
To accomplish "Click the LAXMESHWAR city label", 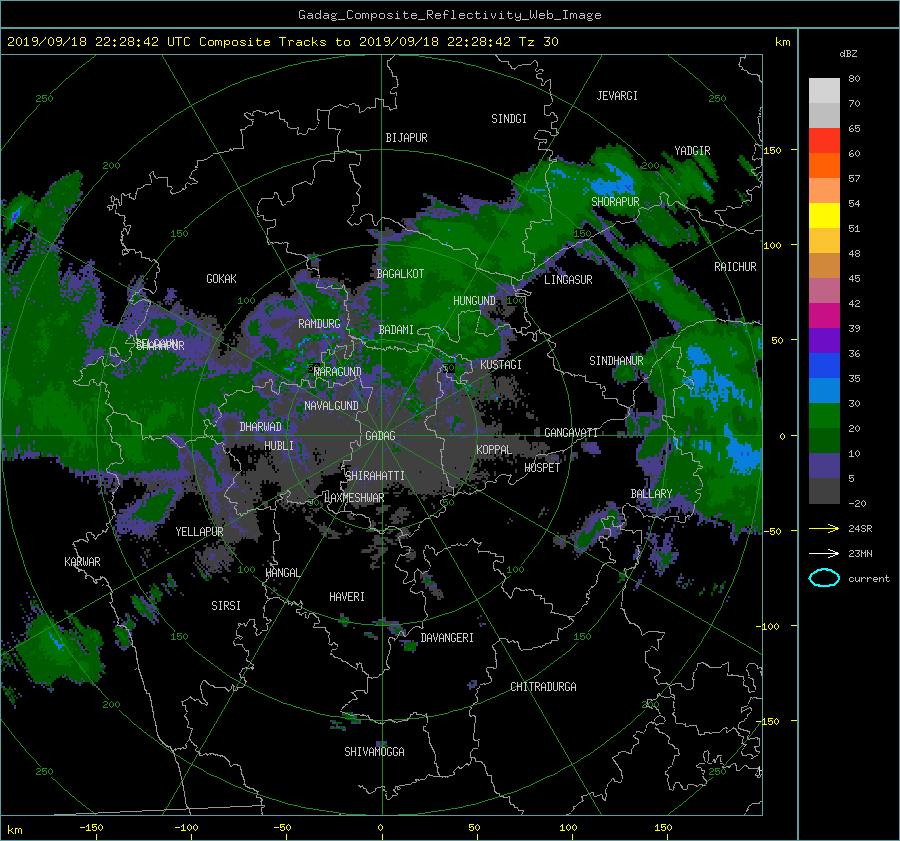I will point(354,498).
